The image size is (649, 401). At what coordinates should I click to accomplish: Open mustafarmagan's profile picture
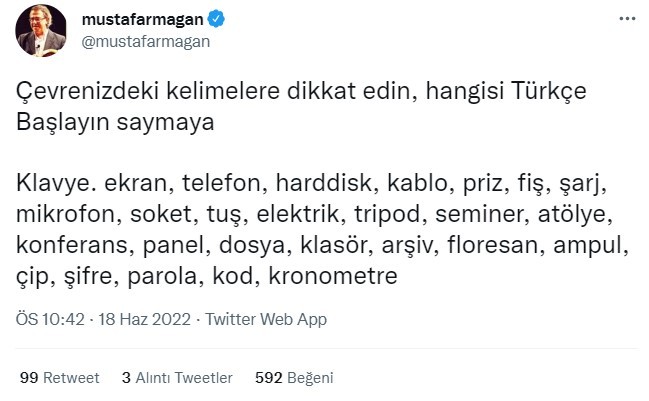(42, 30)
